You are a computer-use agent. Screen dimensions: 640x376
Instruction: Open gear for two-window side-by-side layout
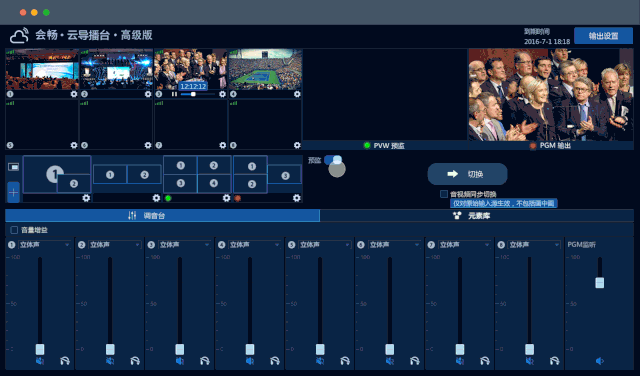[x=156, y=198]
